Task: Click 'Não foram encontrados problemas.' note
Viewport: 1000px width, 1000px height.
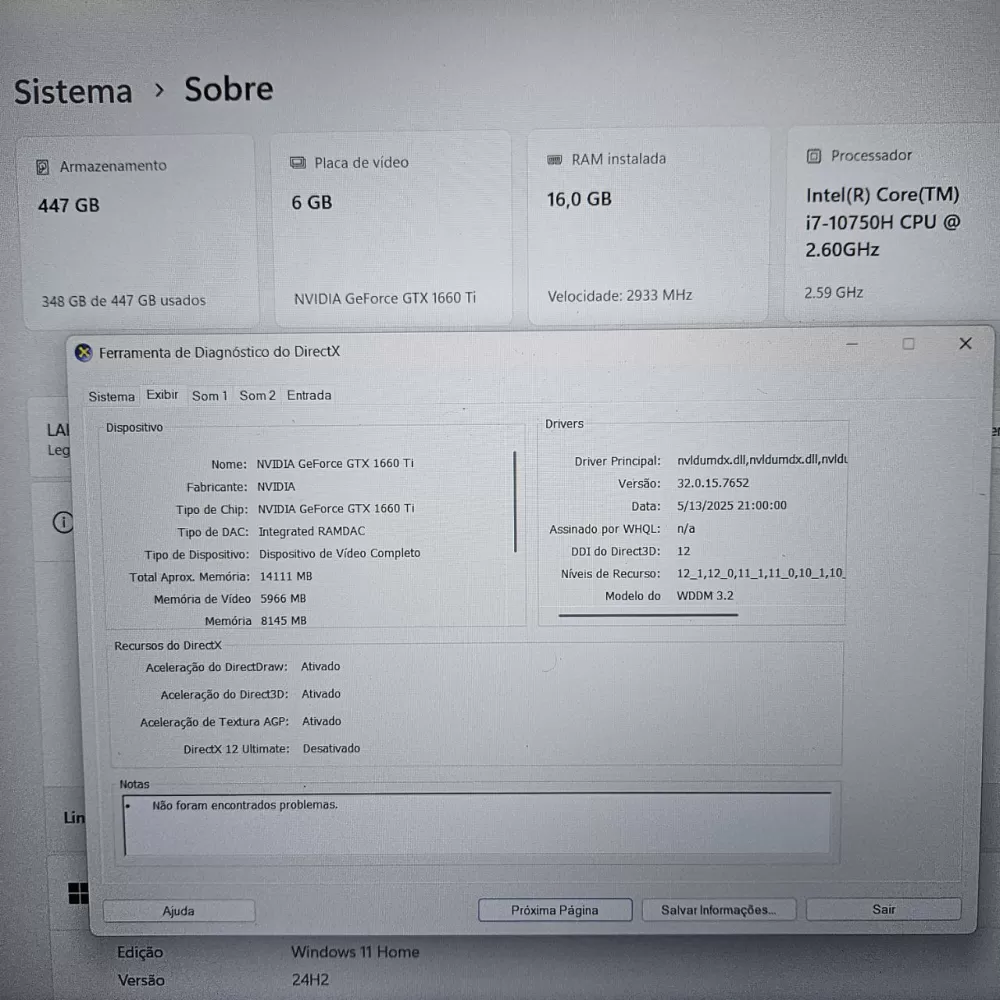Action: (245, 805)
